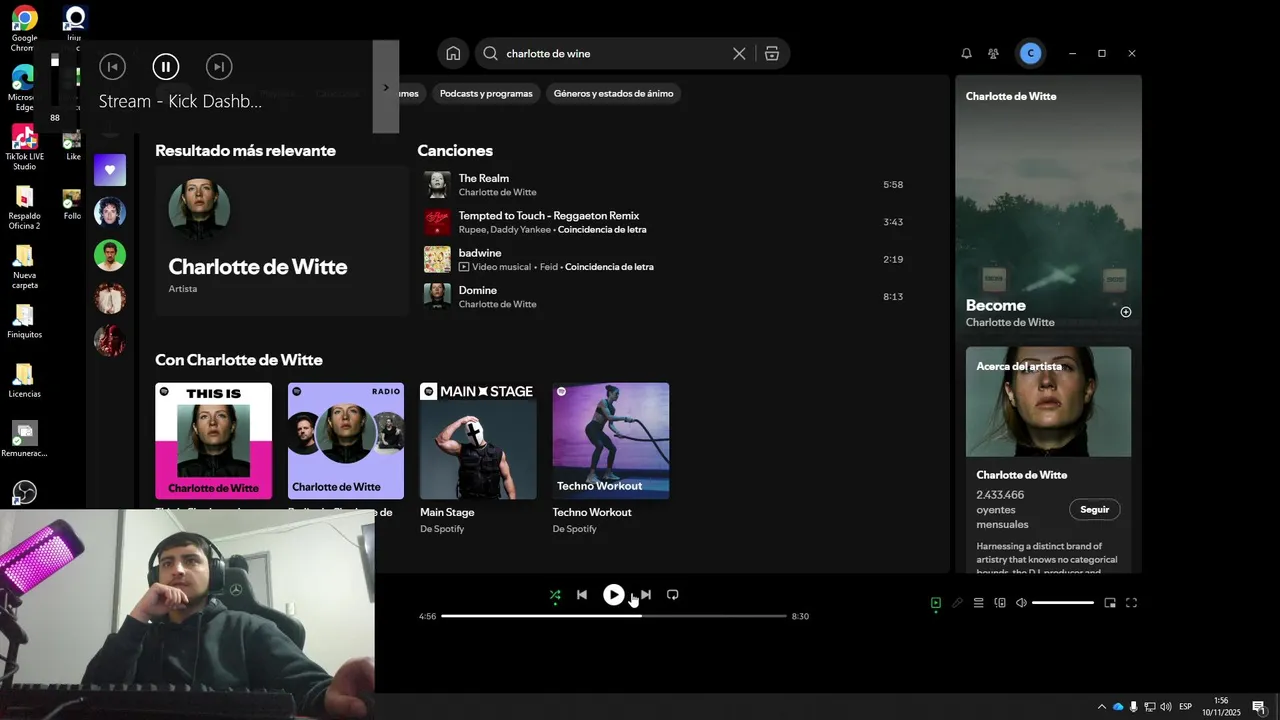The width and height of the screenshot is (1280, 720).
Task: Open the 'Techno Workout' playlist cover
Action: pyautogui.click(x=611, y=441)
